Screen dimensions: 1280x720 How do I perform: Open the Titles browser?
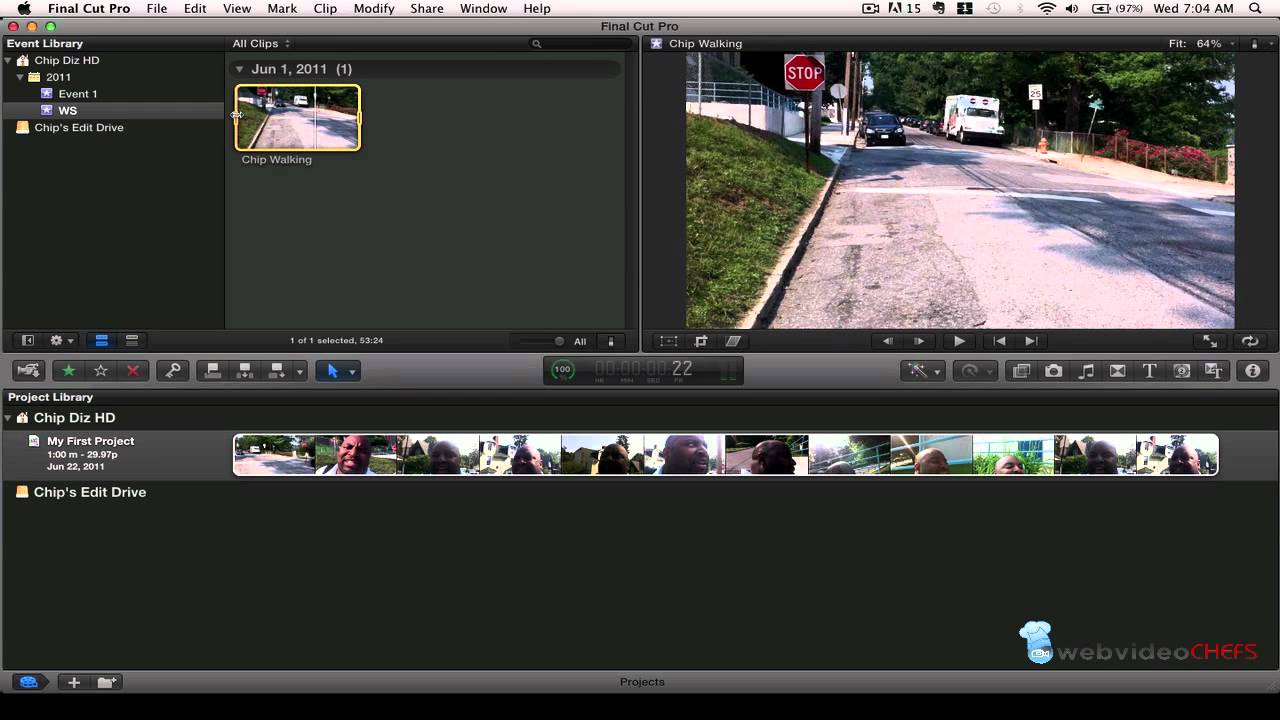point(1149,371)
